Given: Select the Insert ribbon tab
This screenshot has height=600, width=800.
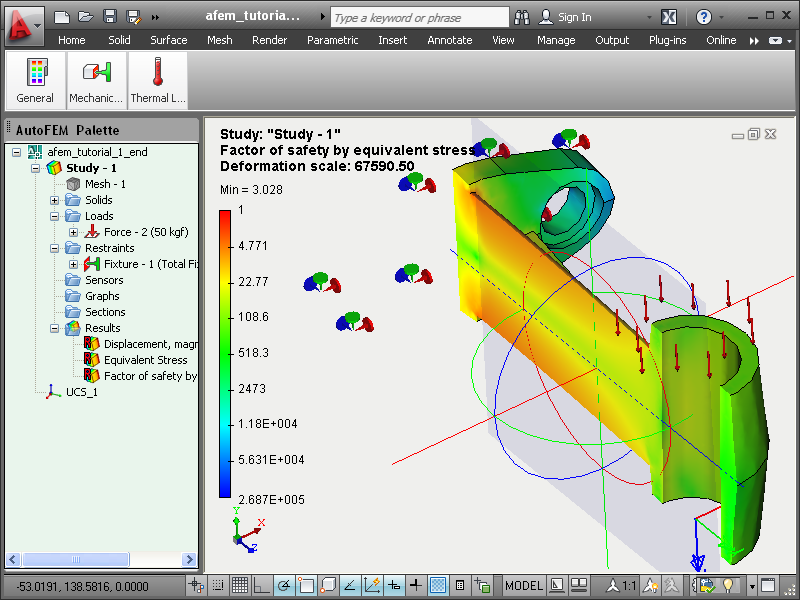Looking at the screenshot, I should (392, 40).
